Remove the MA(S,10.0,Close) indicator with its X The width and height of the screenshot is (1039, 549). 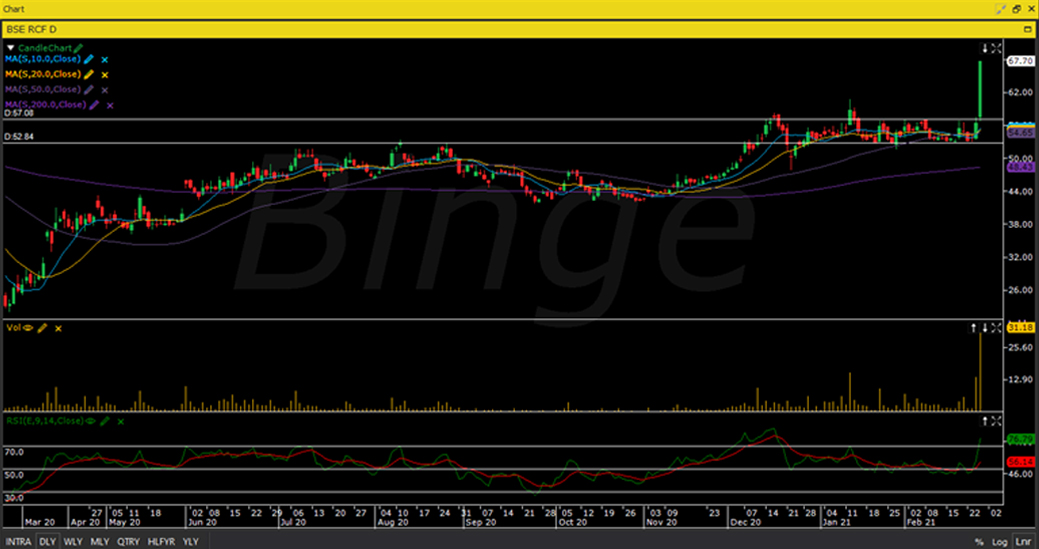pos(105,60)
